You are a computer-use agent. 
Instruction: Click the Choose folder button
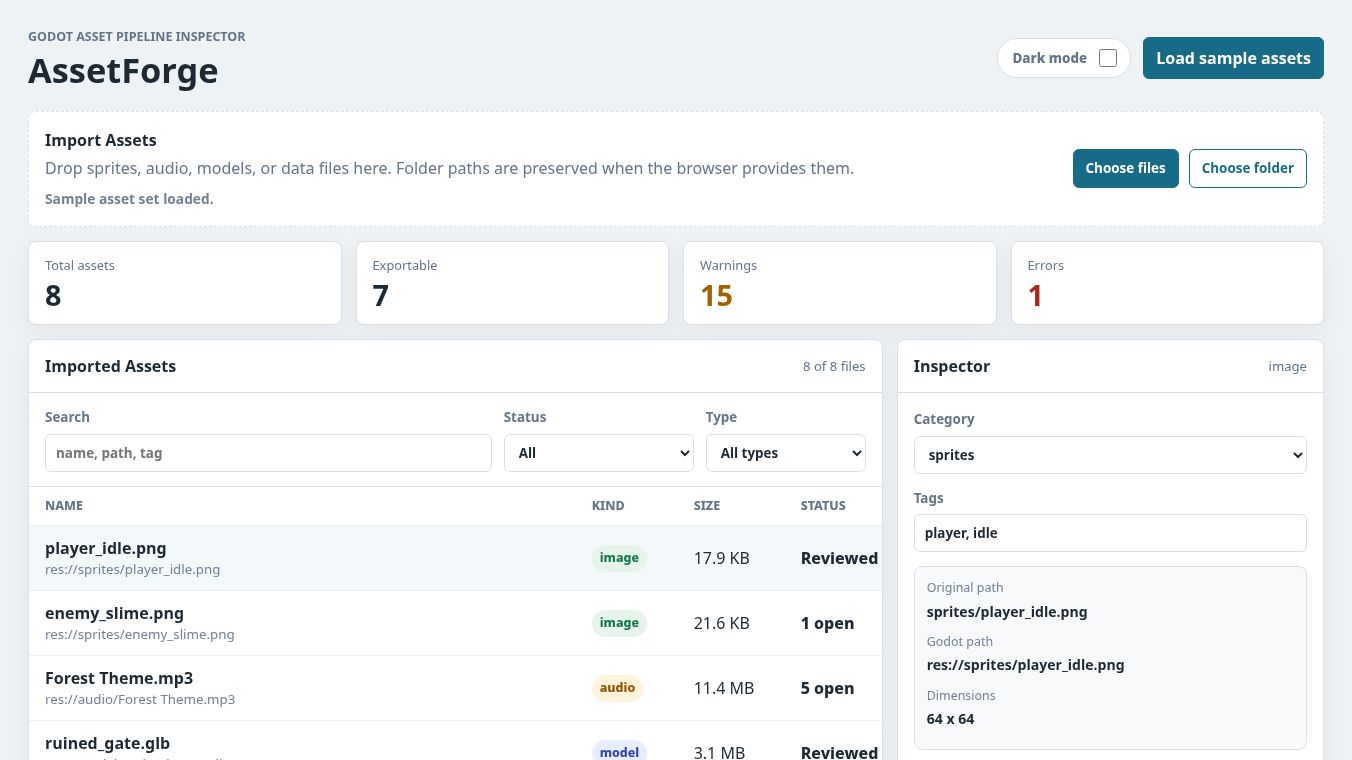(x=1247, y=168)
